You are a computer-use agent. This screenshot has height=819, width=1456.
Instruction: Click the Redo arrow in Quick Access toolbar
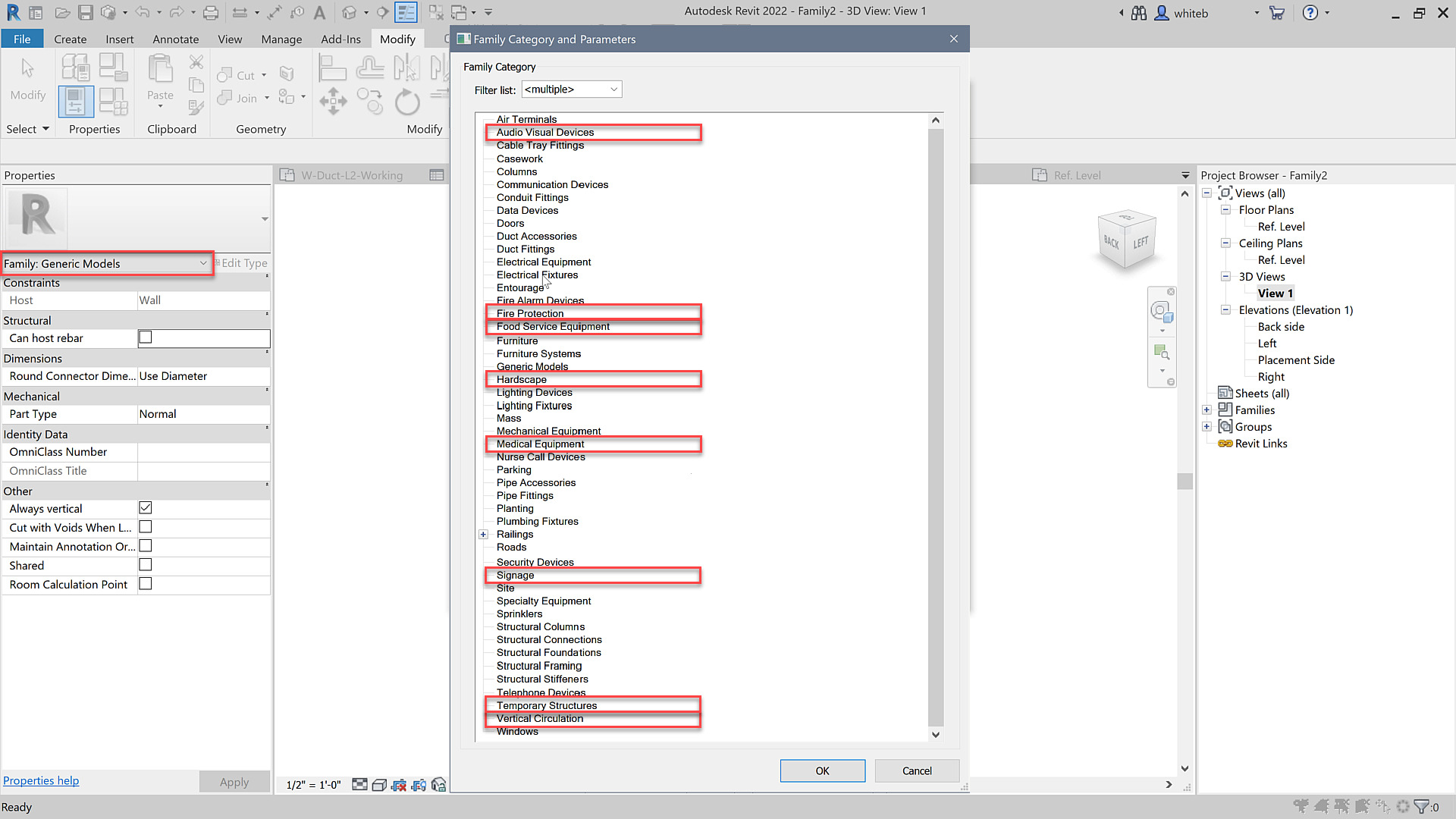[x=176, y=12]
